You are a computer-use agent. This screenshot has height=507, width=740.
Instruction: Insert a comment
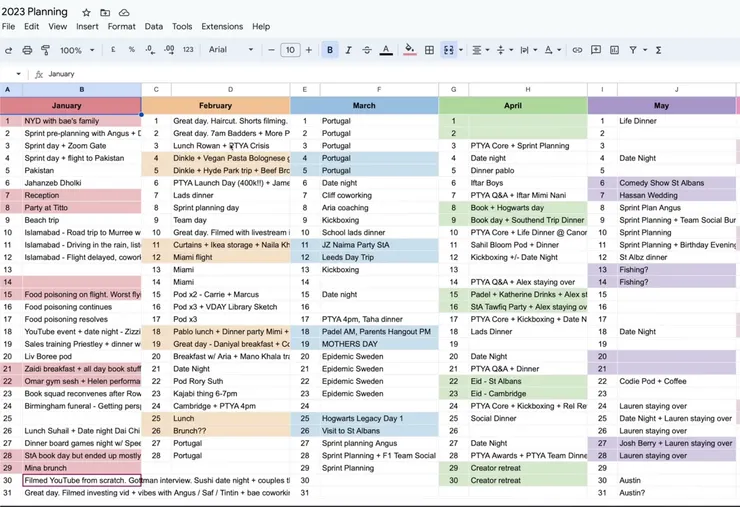coord(596,50)
